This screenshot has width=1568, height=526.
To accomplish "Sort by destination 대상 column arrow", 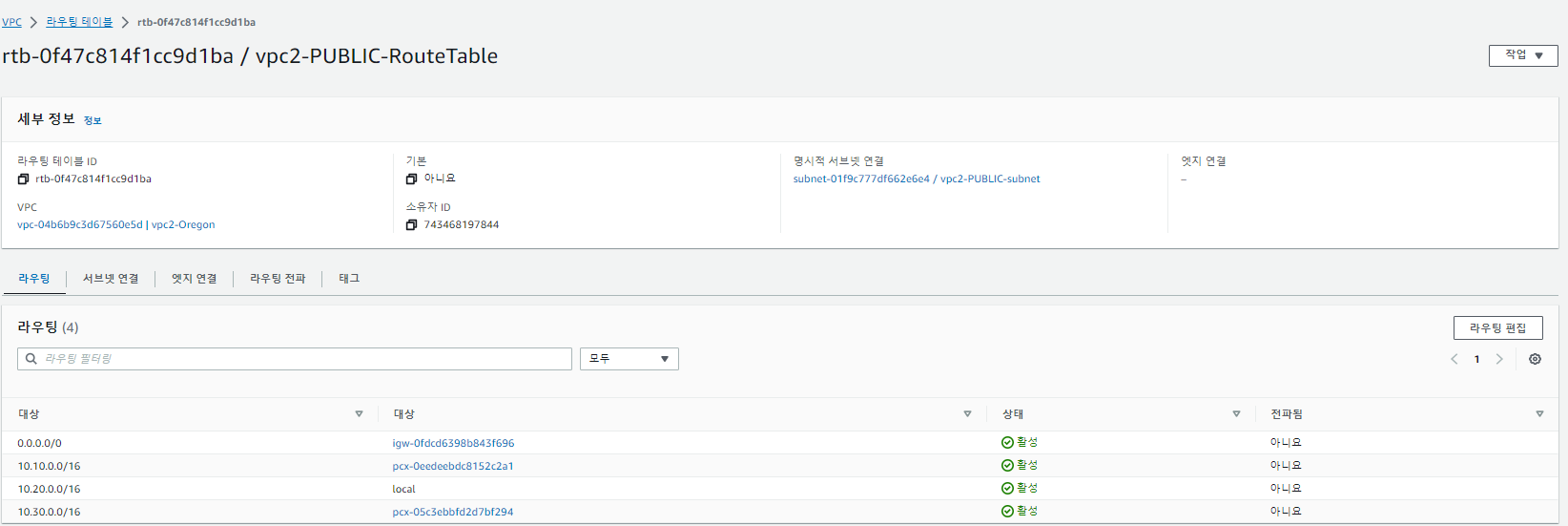I will point(359,414).
